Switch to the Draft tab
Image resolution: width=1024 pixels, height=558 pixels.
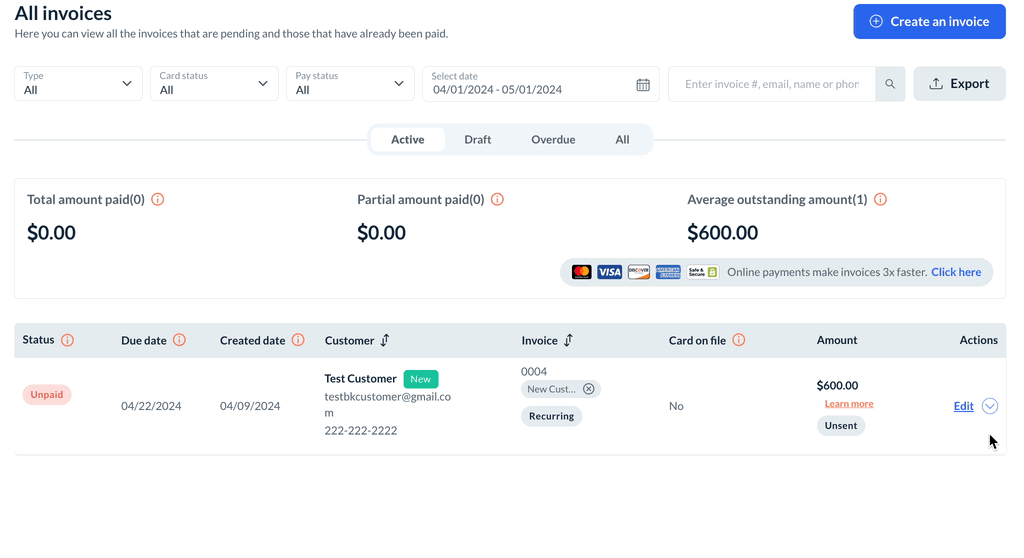(x=477, y=140)
